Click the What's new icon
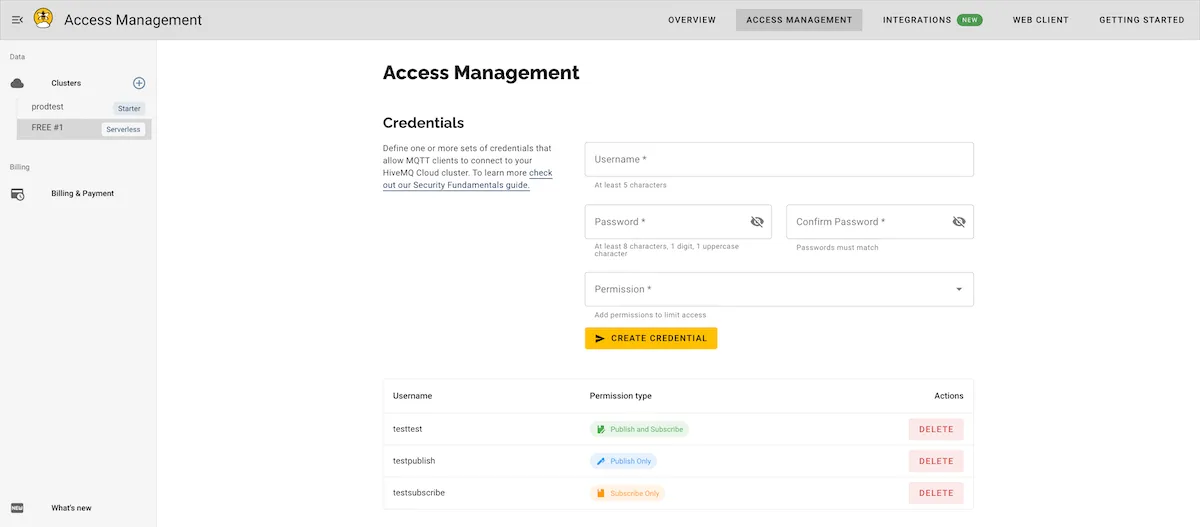1200x527 pixels. (17, 508)
